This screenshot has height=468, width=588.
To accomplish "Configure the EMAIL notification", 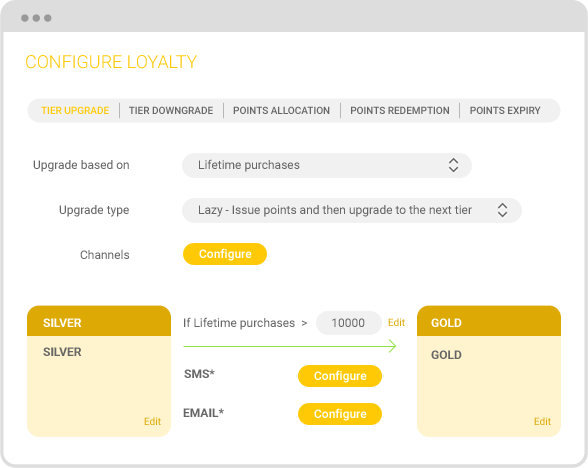I will [340, 414].
